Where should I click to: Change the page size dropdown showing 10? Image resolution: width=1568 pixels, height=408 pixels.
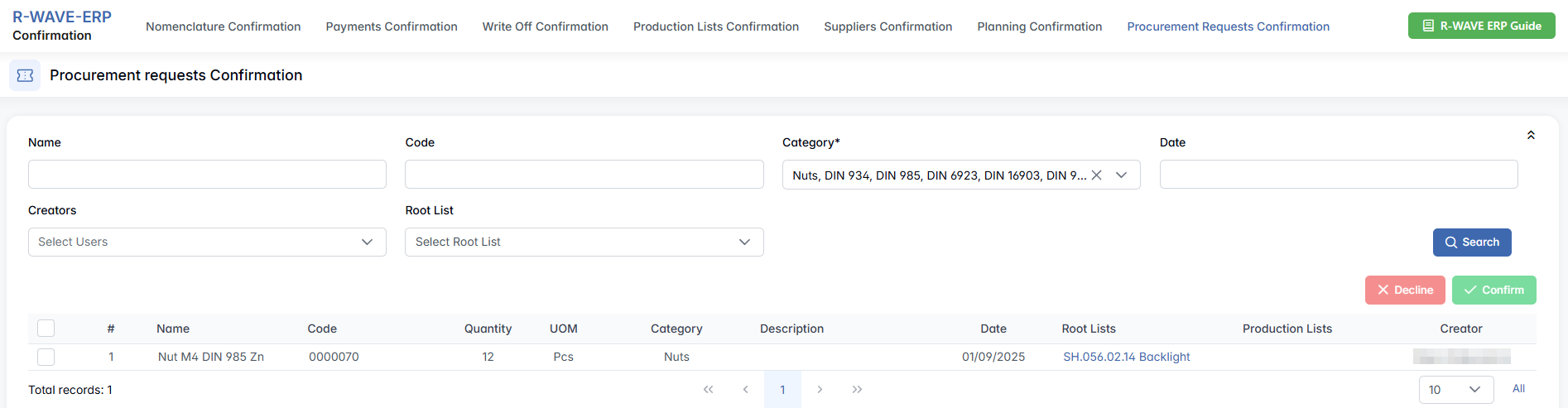click(1455, 389)
